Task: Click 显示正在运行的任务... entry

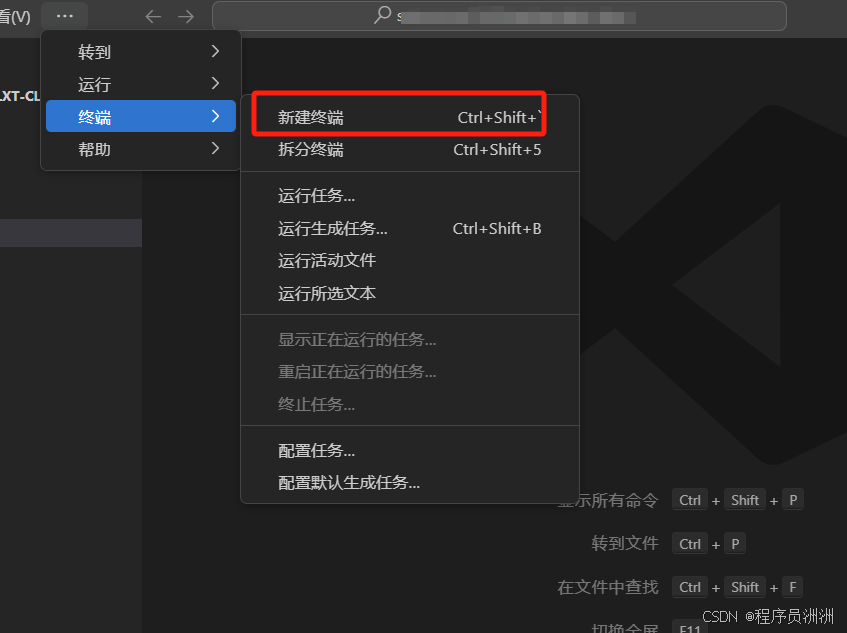Action: click(410, 339)
